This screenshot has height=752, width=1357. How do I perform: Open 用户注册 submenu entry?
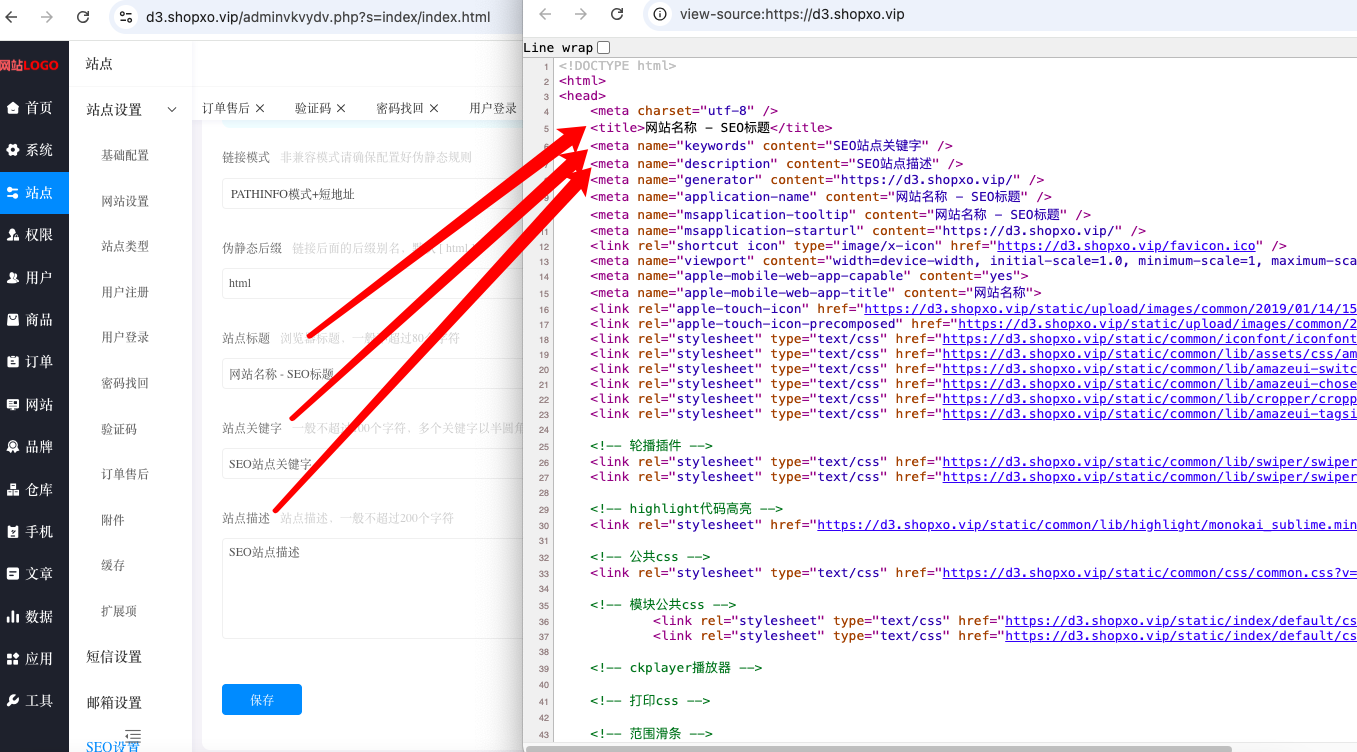(125, 292)
